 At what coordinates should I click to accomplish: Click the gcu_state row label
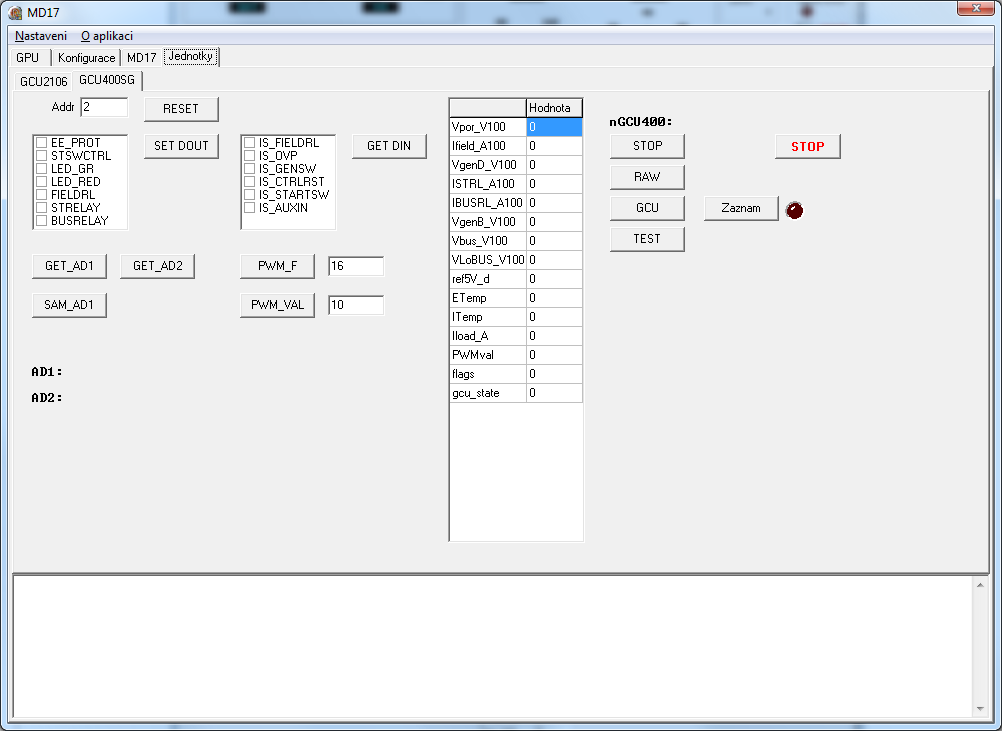(x=488, y=393)
